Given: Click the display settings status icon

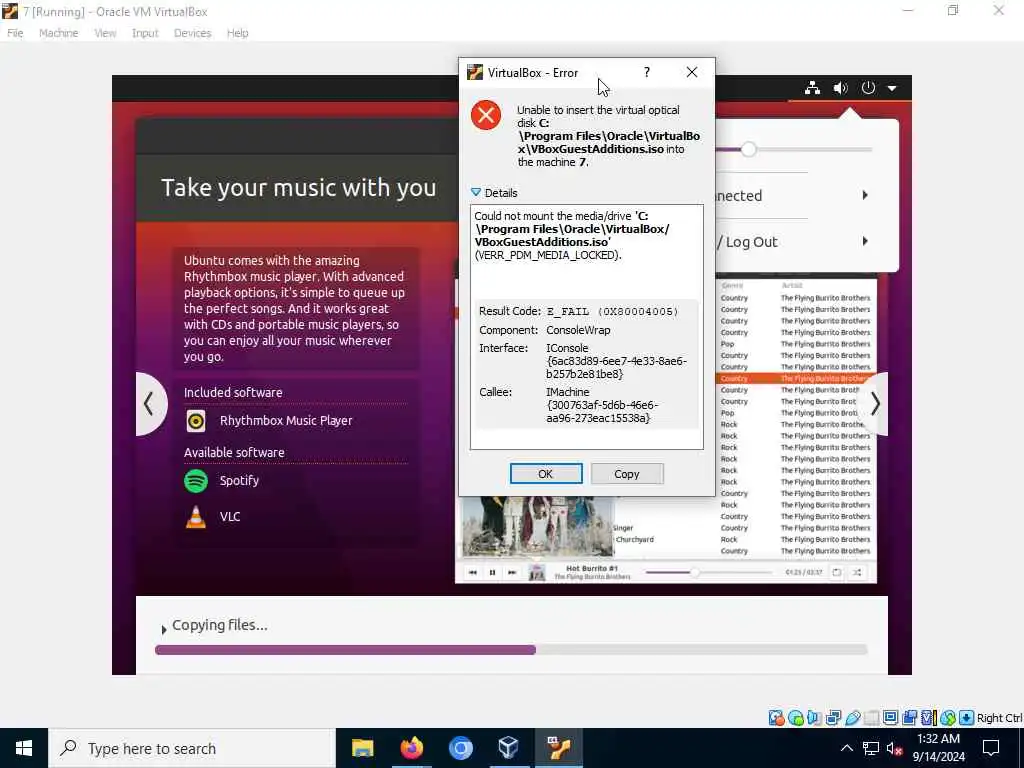Looking at the screenshot, I should [x=890, y=718].
